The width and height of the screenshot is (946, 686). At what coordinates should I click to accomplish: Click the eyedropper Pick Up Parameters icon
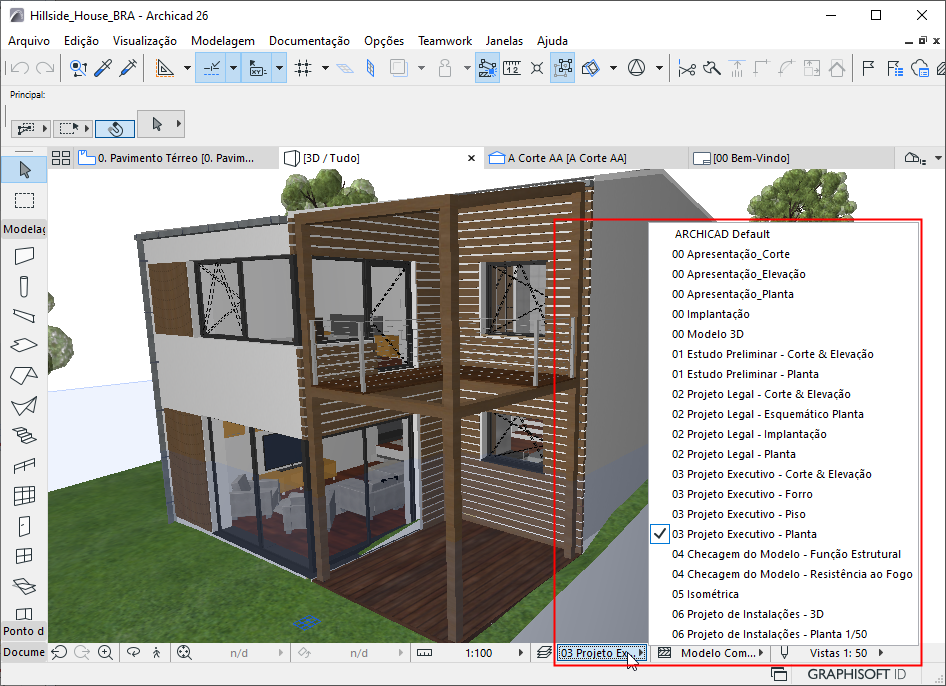[103, 69]
